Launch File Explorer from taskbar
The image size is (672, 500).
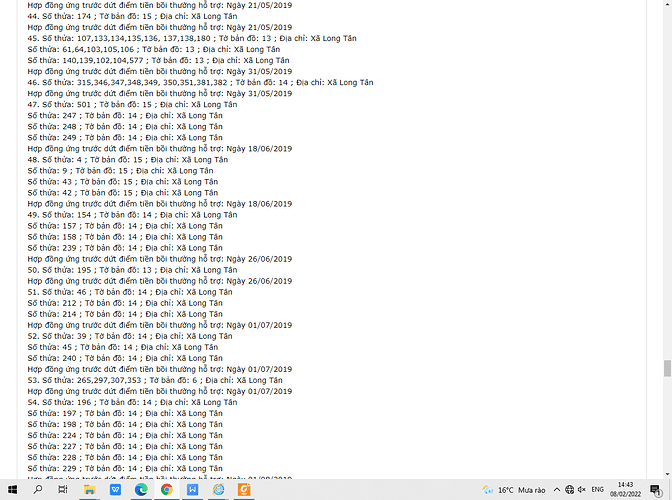click(x=89, y=489)
